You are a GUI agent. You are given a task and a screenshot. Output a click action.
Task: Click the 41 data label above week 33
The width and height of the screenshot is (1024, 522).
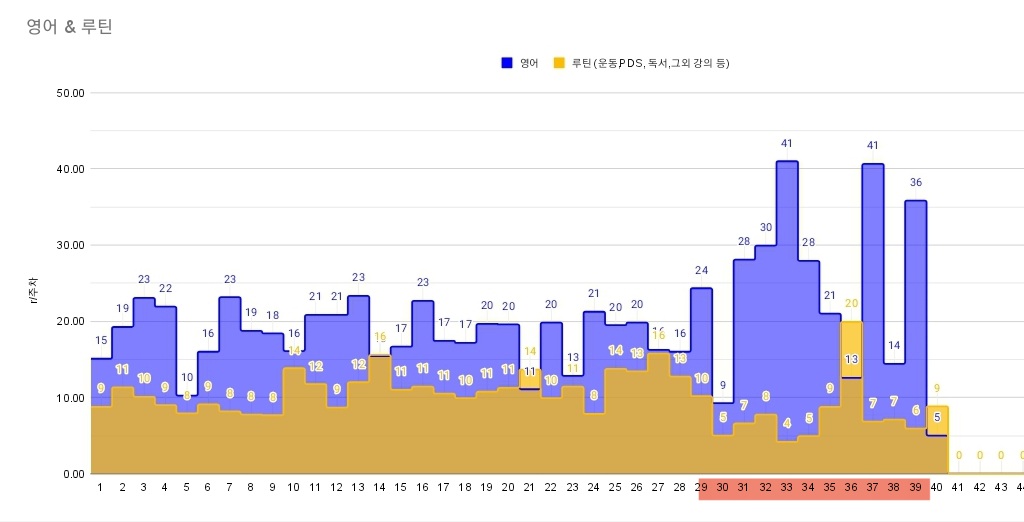point(786,144)
